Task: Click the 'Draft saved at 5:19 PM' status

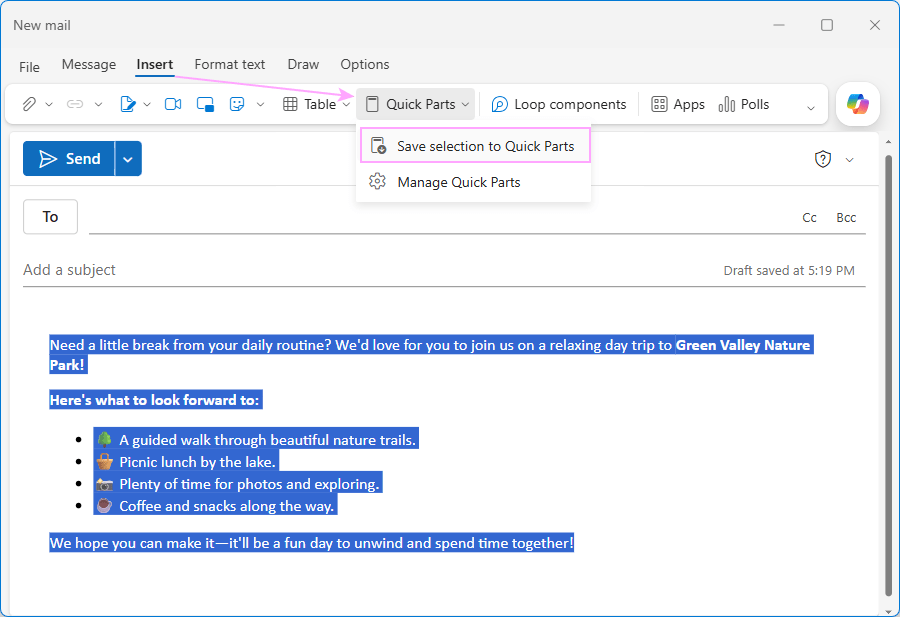Action: click(x=789, y=270)
